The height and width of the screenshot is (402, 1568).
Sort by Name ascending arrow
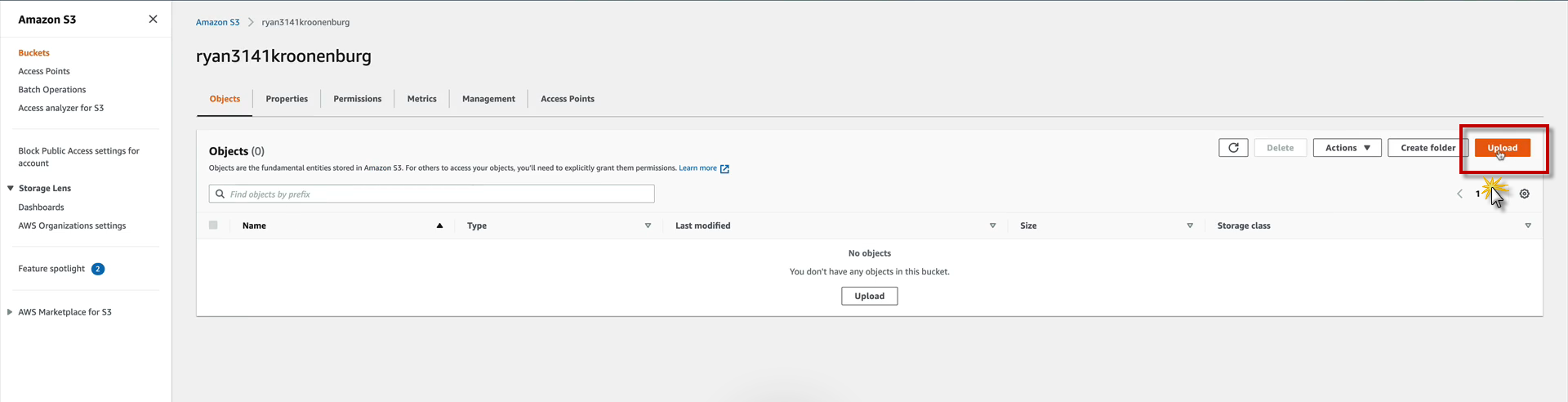[x=439, y=226]
